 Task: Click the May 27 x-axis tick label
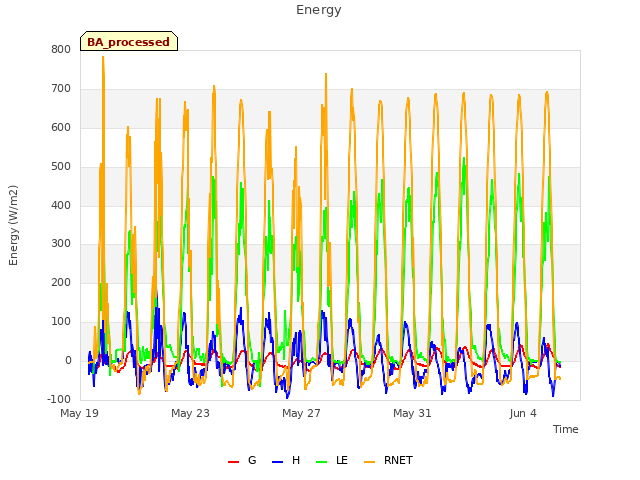(302, 413)
